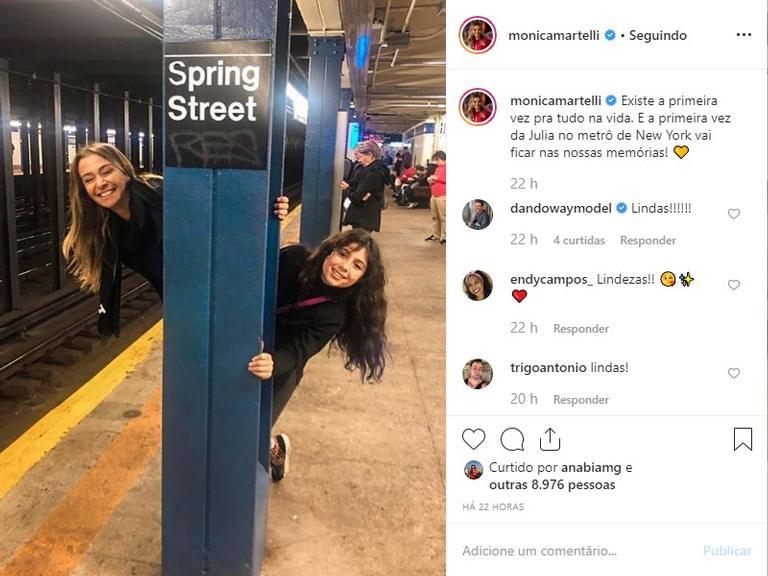Open list of outras 8.976 pessoas likes
The width and height of the screenshot is (768, 576).
click(x=552, y=485)
